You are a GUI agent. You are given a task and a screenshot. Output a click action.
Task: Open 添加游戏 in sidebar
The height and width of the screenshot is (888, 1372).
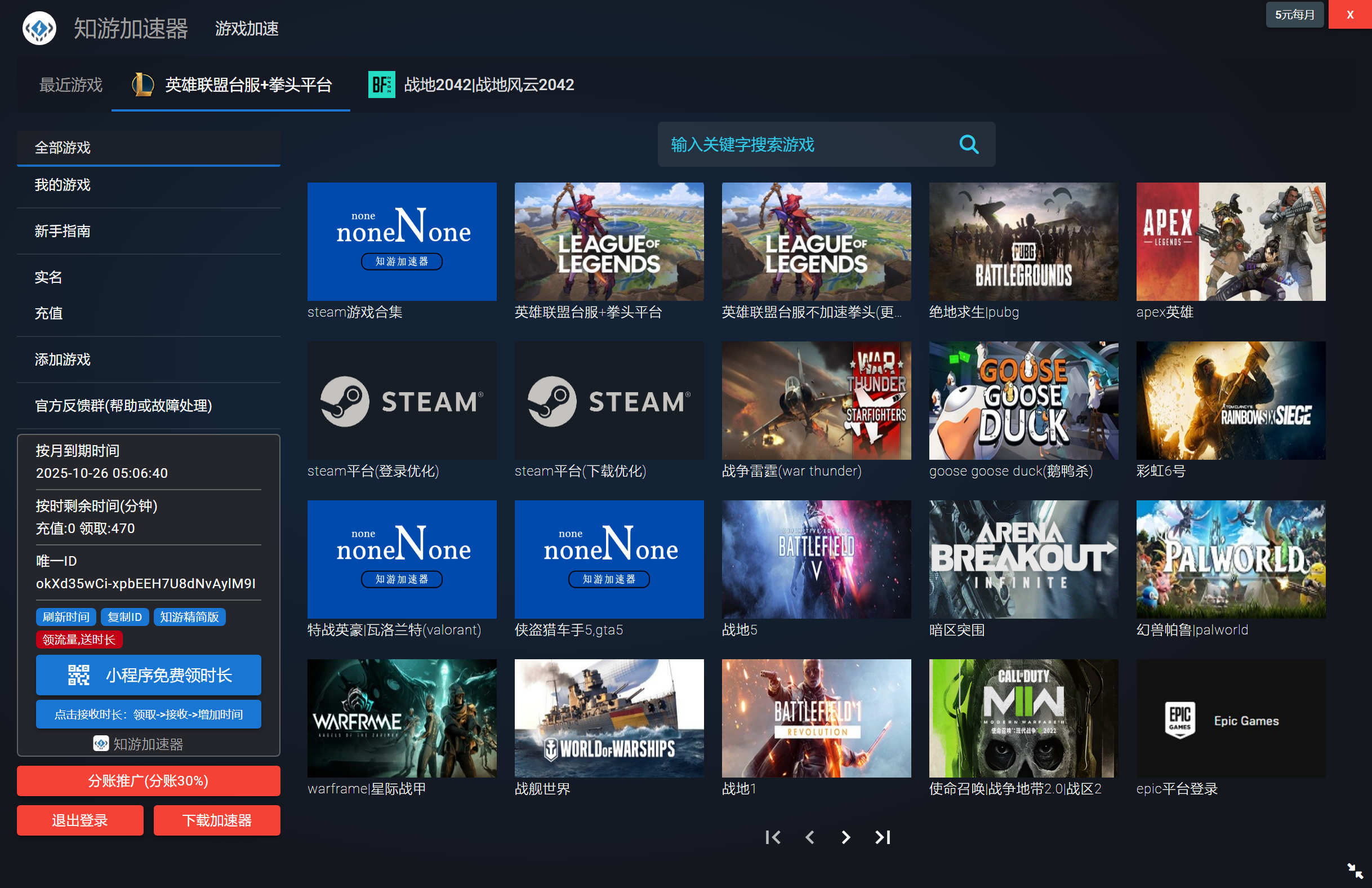click(148, 359)
